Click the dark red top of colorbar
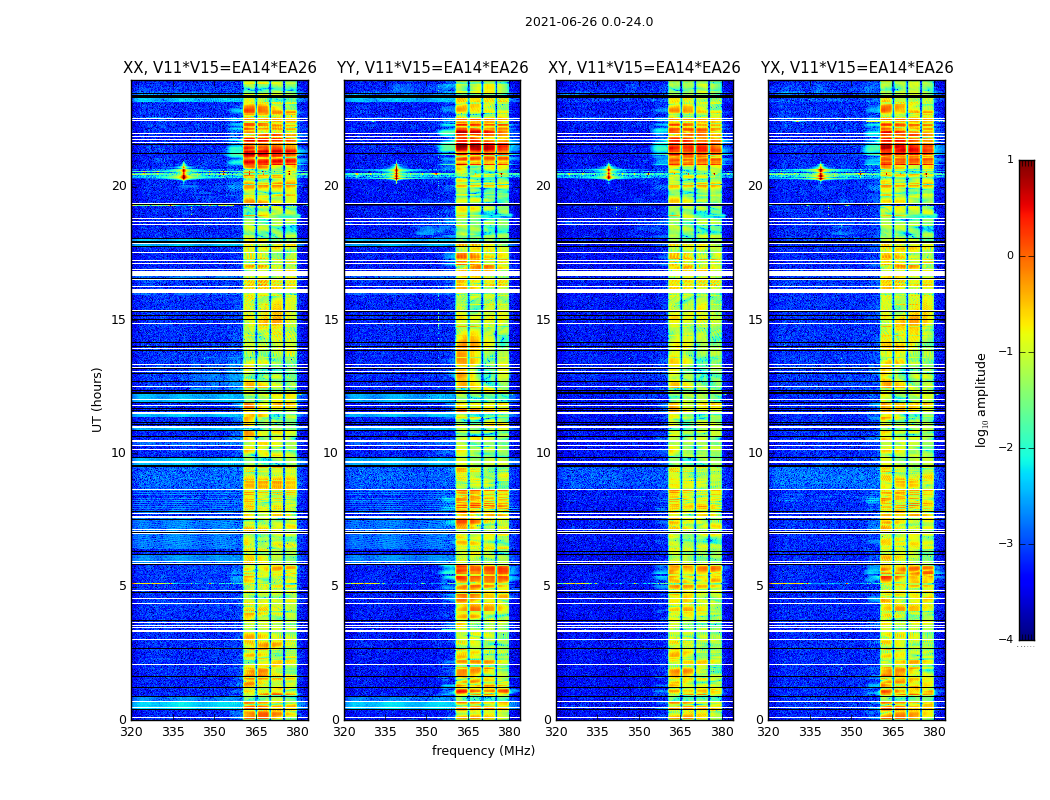Image resolution: width=1050 pixels, height=800 pixels. [x=1027, y=164]
